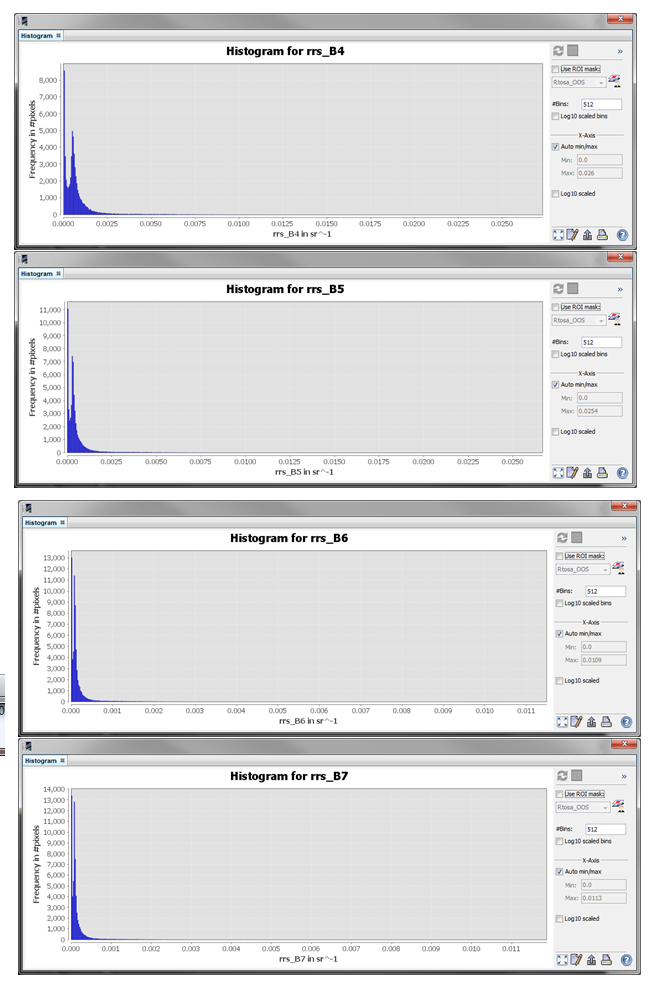Print the rrs_B4 histogram chart
This screenshot has height=988, width=656.
603,235
